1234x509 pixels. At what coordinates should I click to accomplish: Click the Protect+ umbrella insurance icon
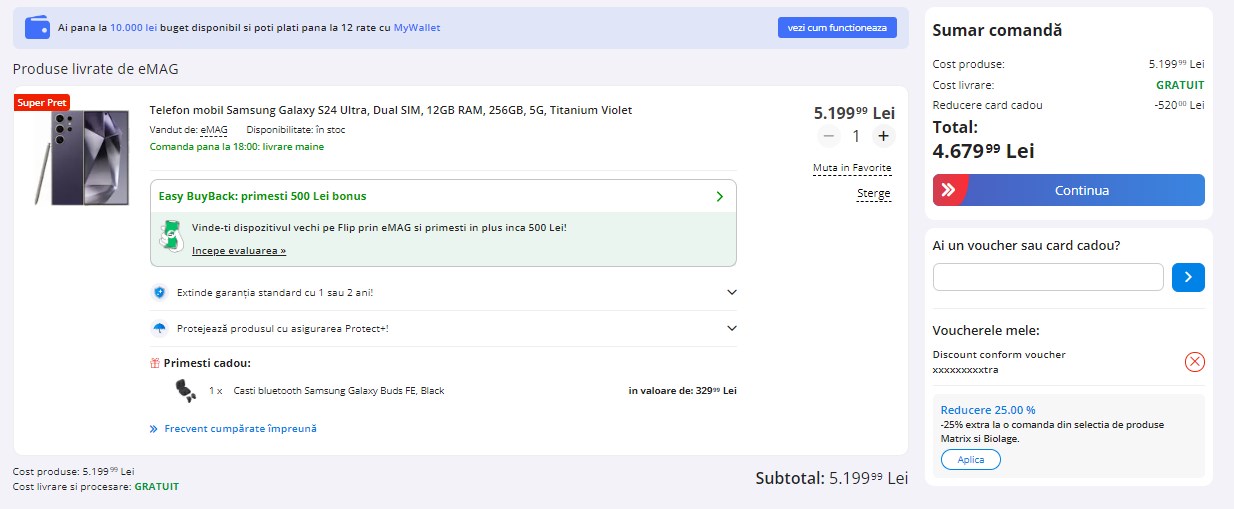point(159,329)
